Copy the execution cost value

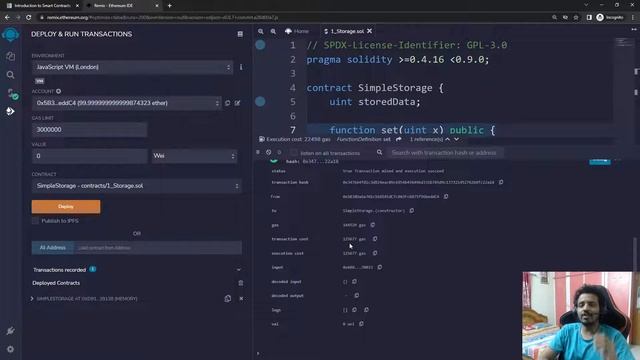375,253
